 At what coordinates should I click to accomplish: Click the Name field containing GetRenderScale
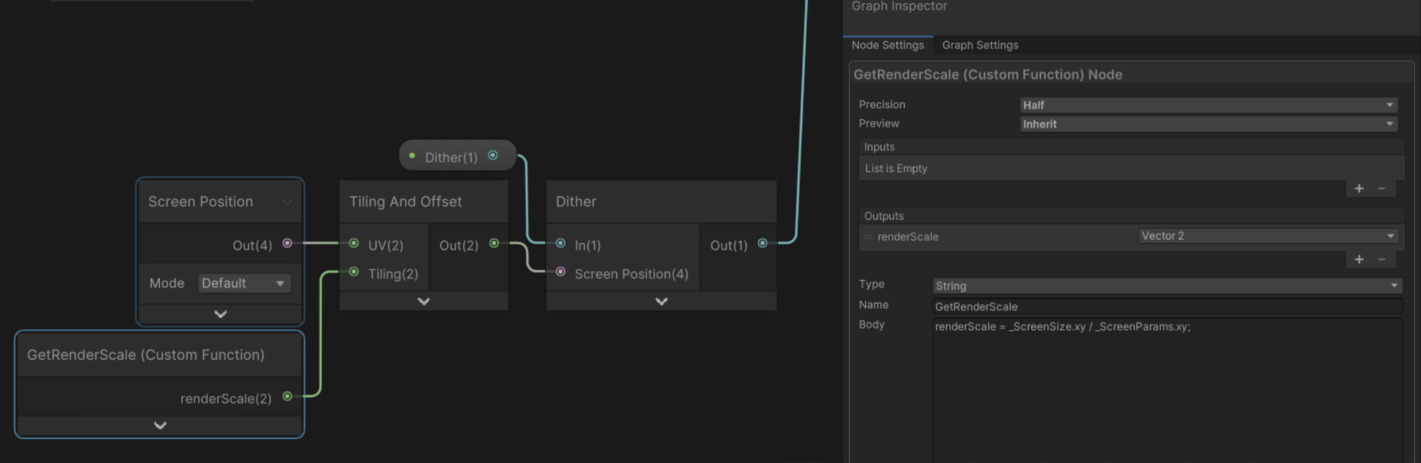click(1166, 306)
